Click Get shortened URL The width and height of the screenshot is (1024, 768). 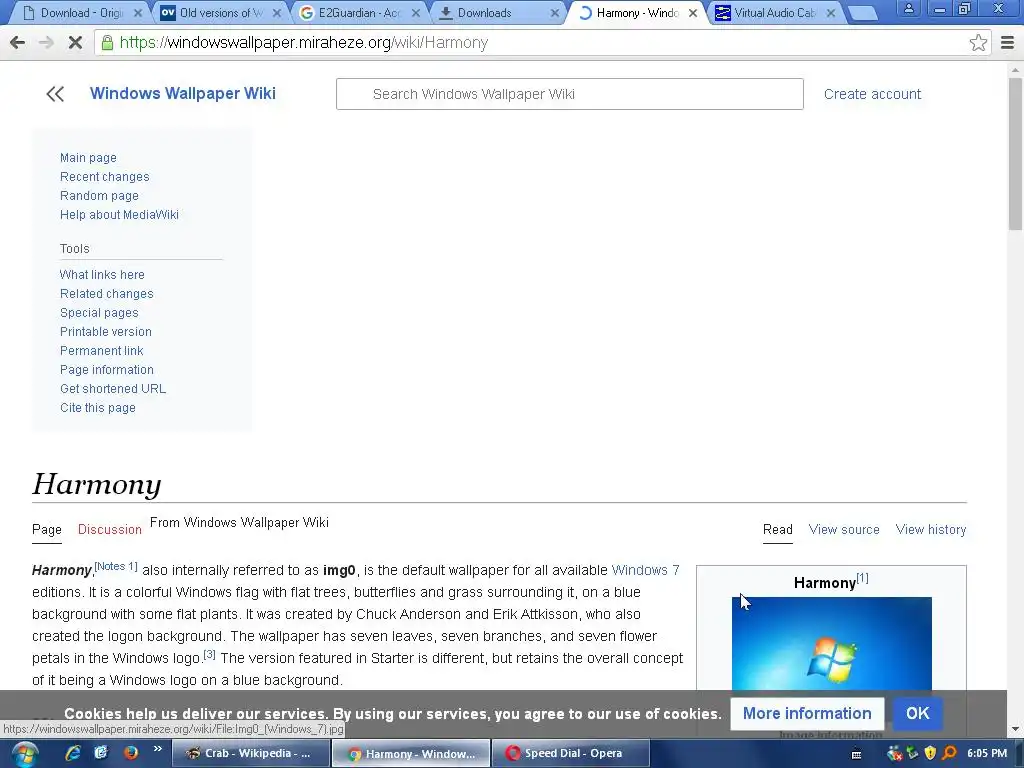[x=113, y=389]
